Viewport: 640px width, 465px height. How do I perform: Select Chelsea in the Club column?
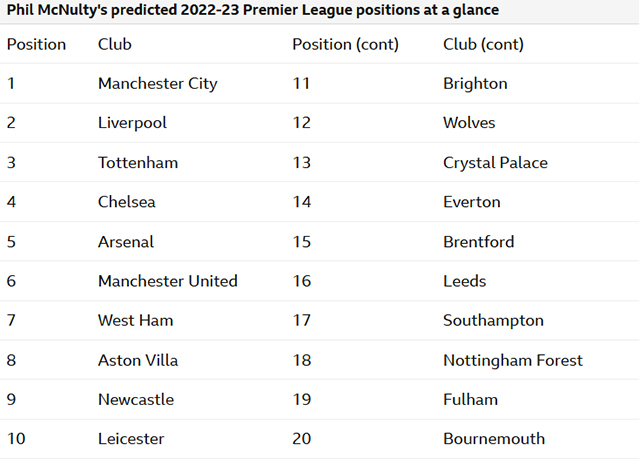point(127,202)
